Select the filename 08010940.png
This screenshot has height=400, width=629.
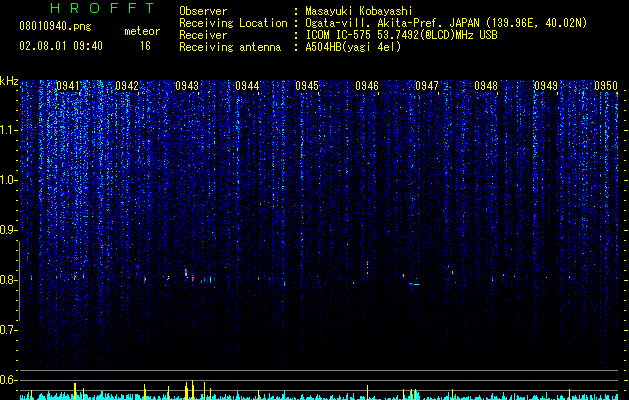coord(55,27)
